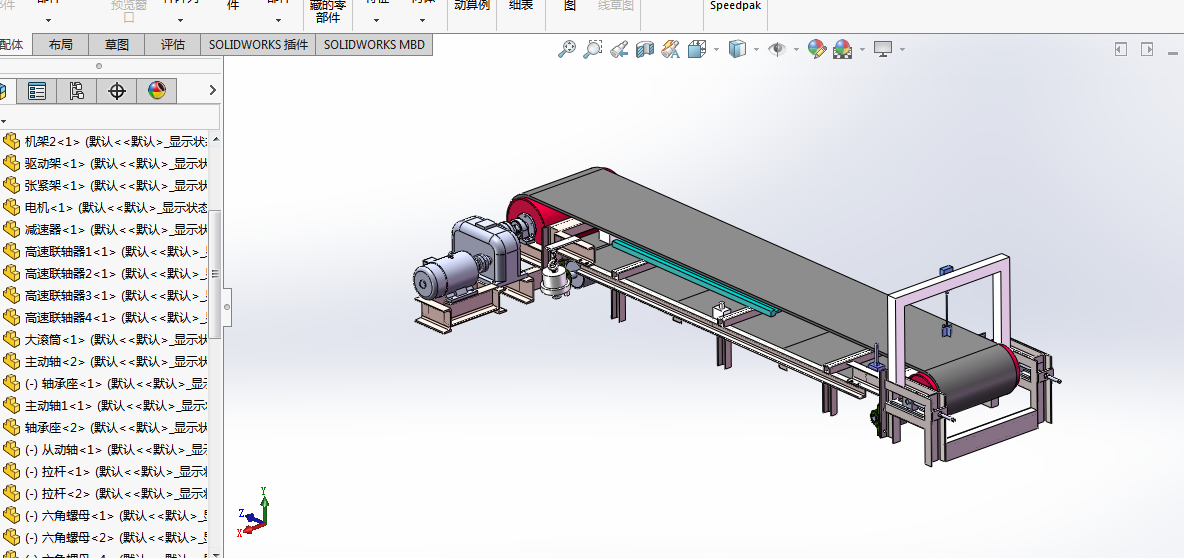Open Edit Appearance color ball icon

[816, 49]
